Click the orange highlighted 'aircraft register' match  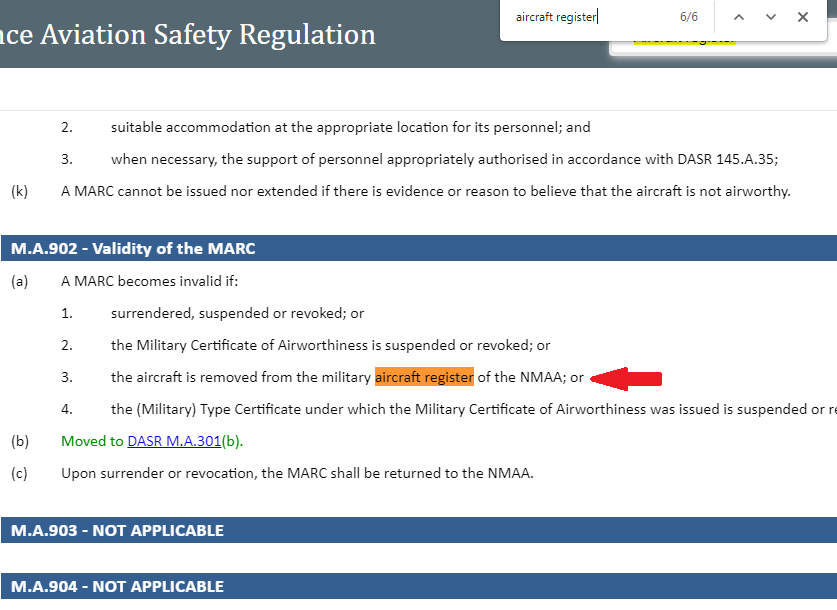(424, 377)
